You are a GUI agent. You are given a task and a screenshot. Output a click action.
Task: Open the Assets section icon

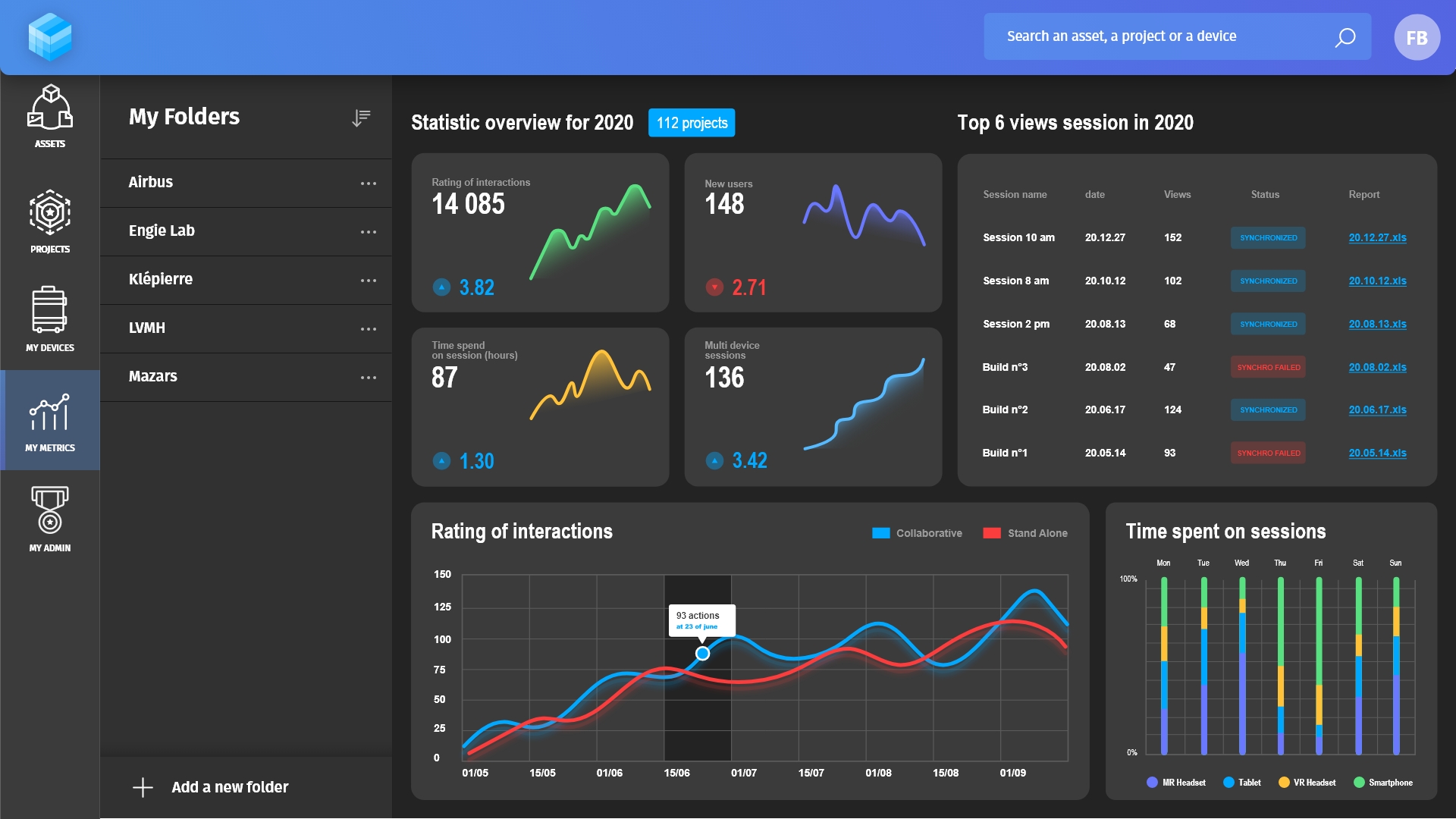point(50,108)
